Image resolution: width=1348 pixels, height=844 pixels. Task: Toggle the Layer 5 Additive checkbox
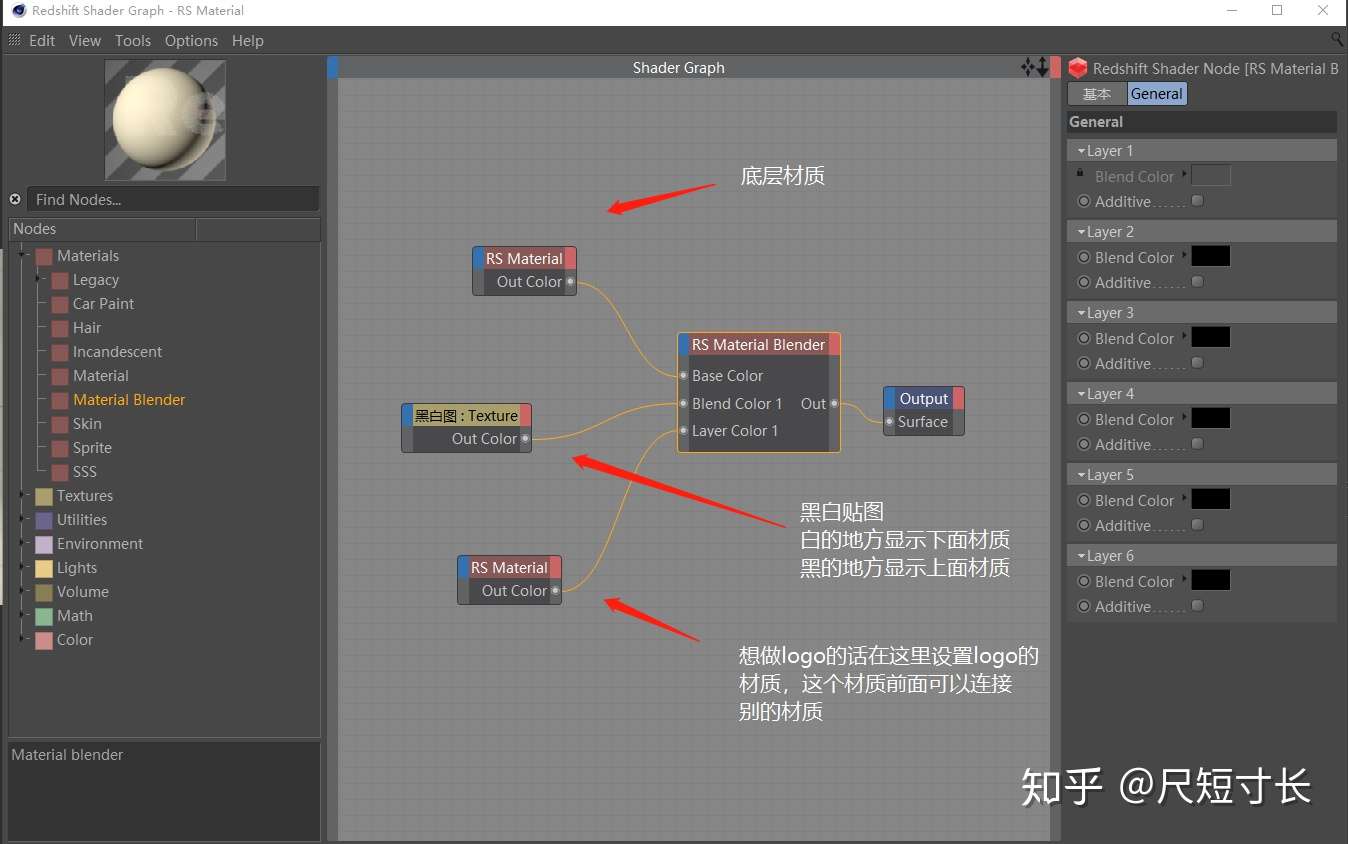coord(1198,524)
